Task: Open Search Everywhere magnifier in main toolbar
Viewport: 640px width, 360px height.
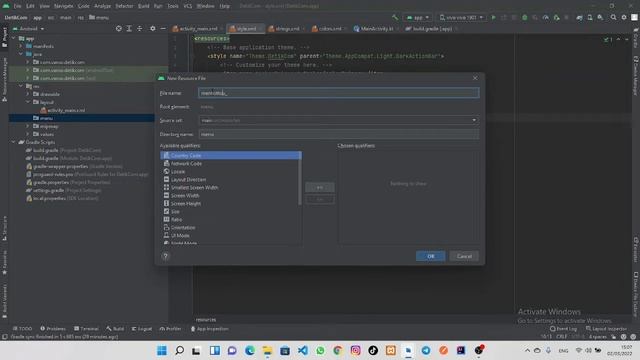Action: coord(613,18)
